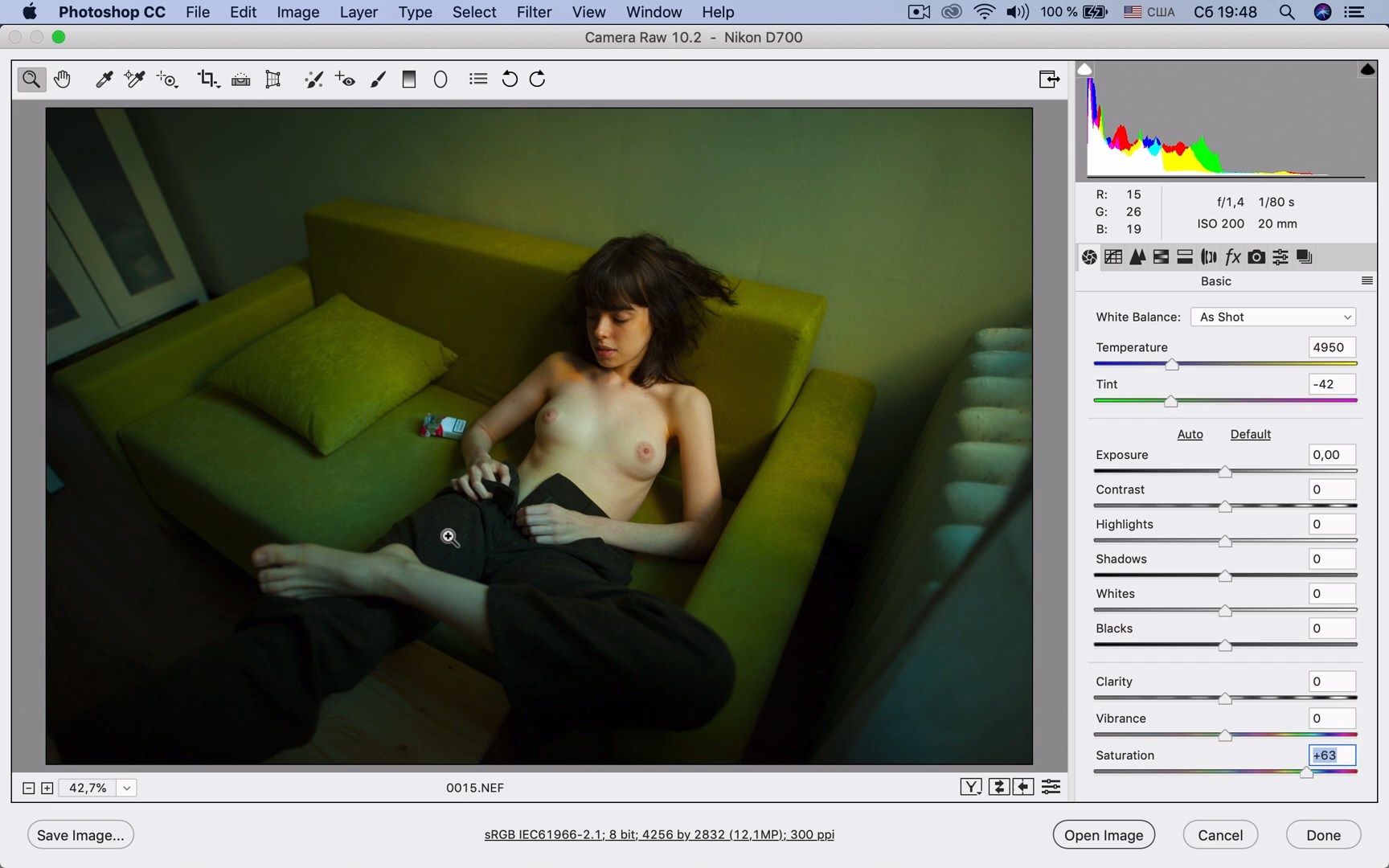Toggle highlight clipping warning in histogram
The height and width of the screenshot is (868, 1389).
[x=1366, y=70]
